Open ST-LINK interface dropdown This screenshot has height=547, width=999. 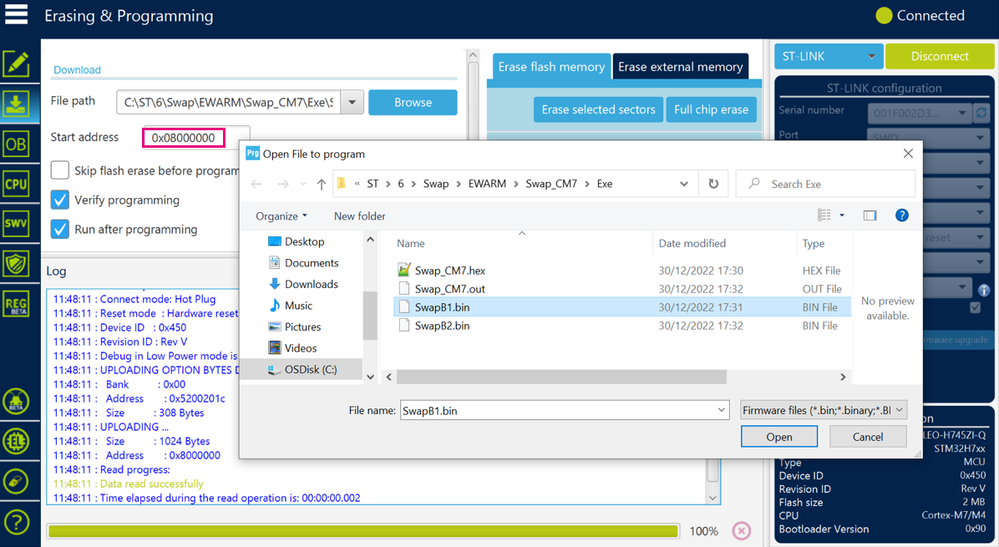point(871,56)
